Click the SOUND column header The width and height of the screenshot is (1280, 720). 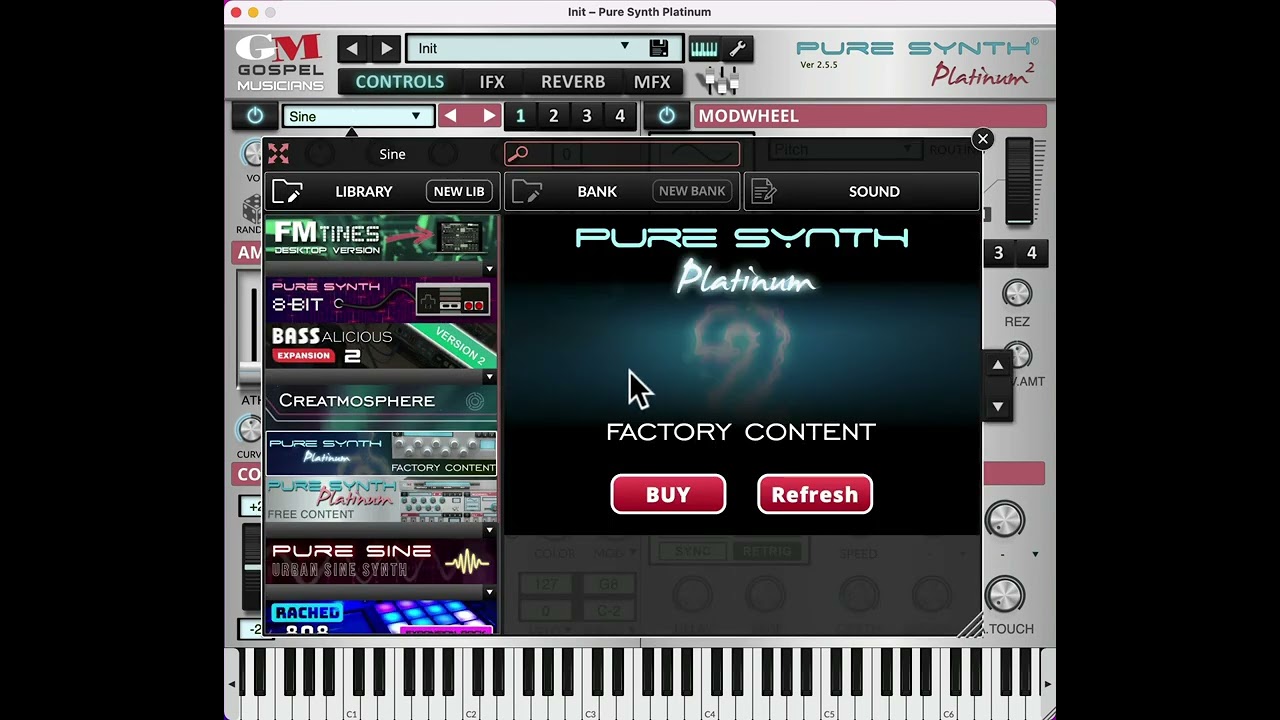point(874,191)
